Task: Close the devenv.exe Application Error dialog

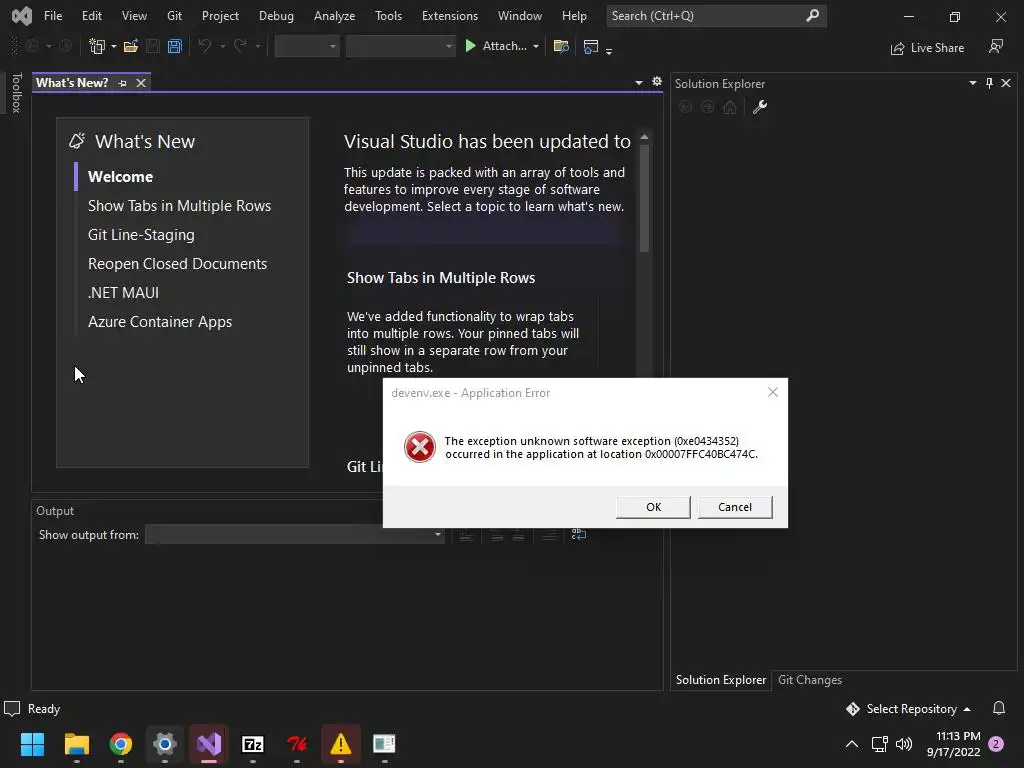Action: (773, 392)
